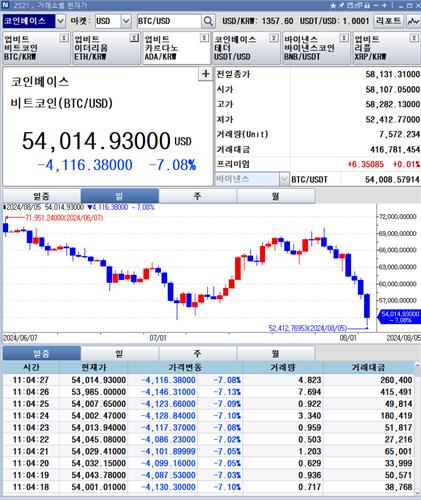Select the 업비트 비트코인 BTC/KRW card
Screen dimensions: 421x500
pos(36,48)
